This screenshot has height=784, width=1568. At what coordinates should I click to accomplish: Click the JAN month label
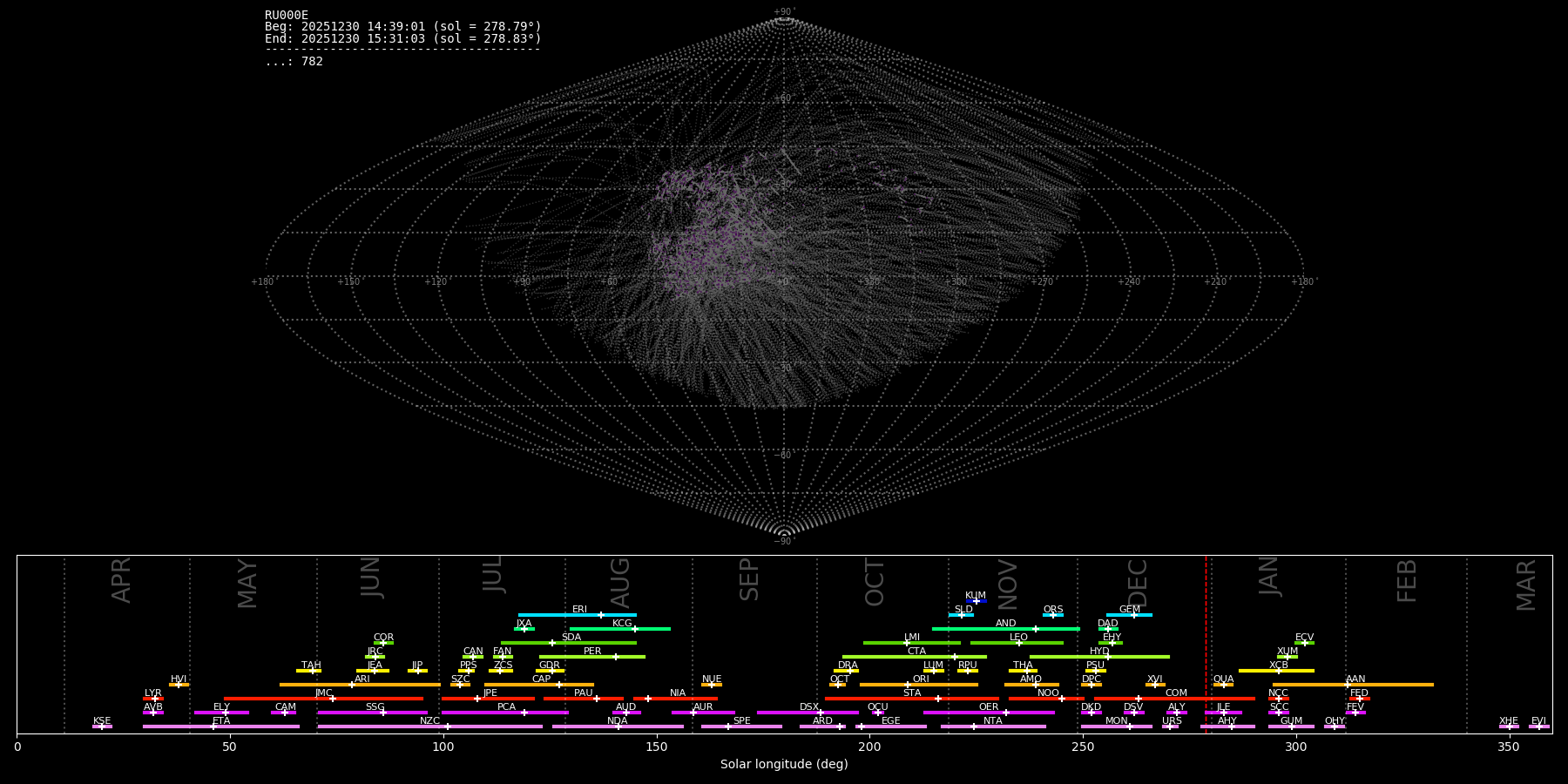[1268, 577]
